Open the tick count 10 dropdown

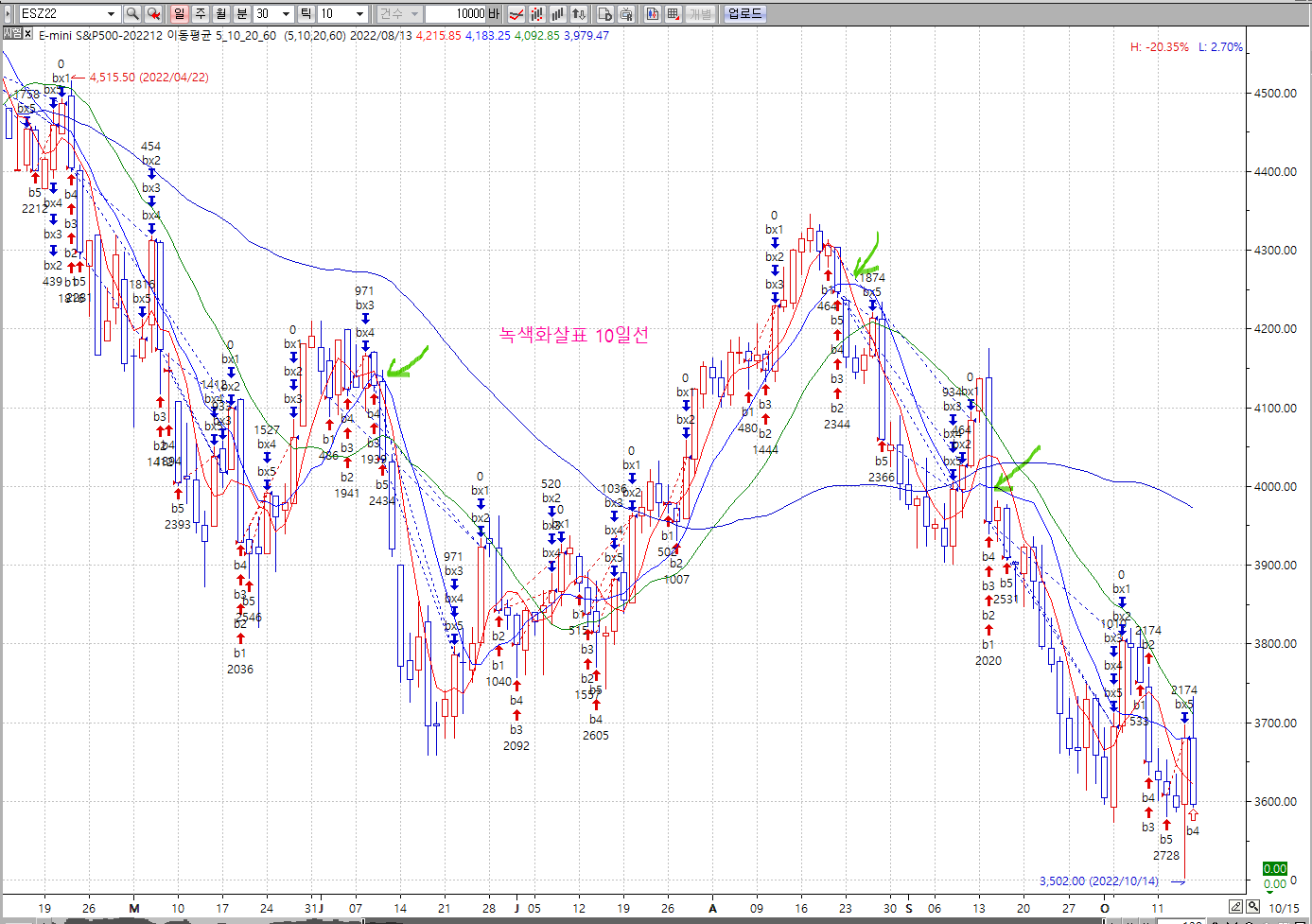(x=359, y=13)
